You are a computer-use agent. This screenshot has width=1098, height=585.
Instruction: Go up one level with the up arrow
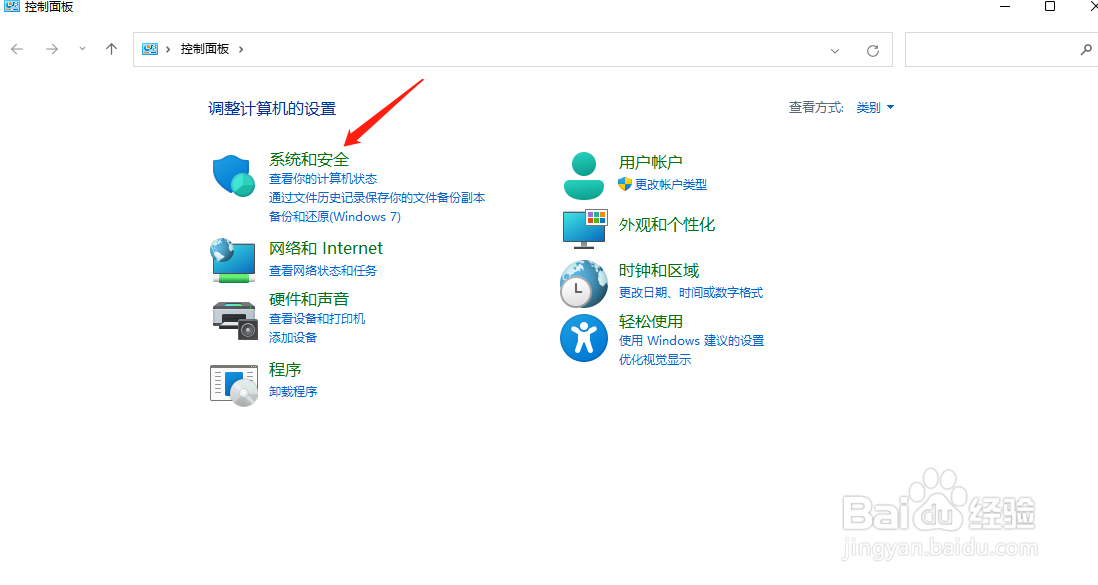111,49
